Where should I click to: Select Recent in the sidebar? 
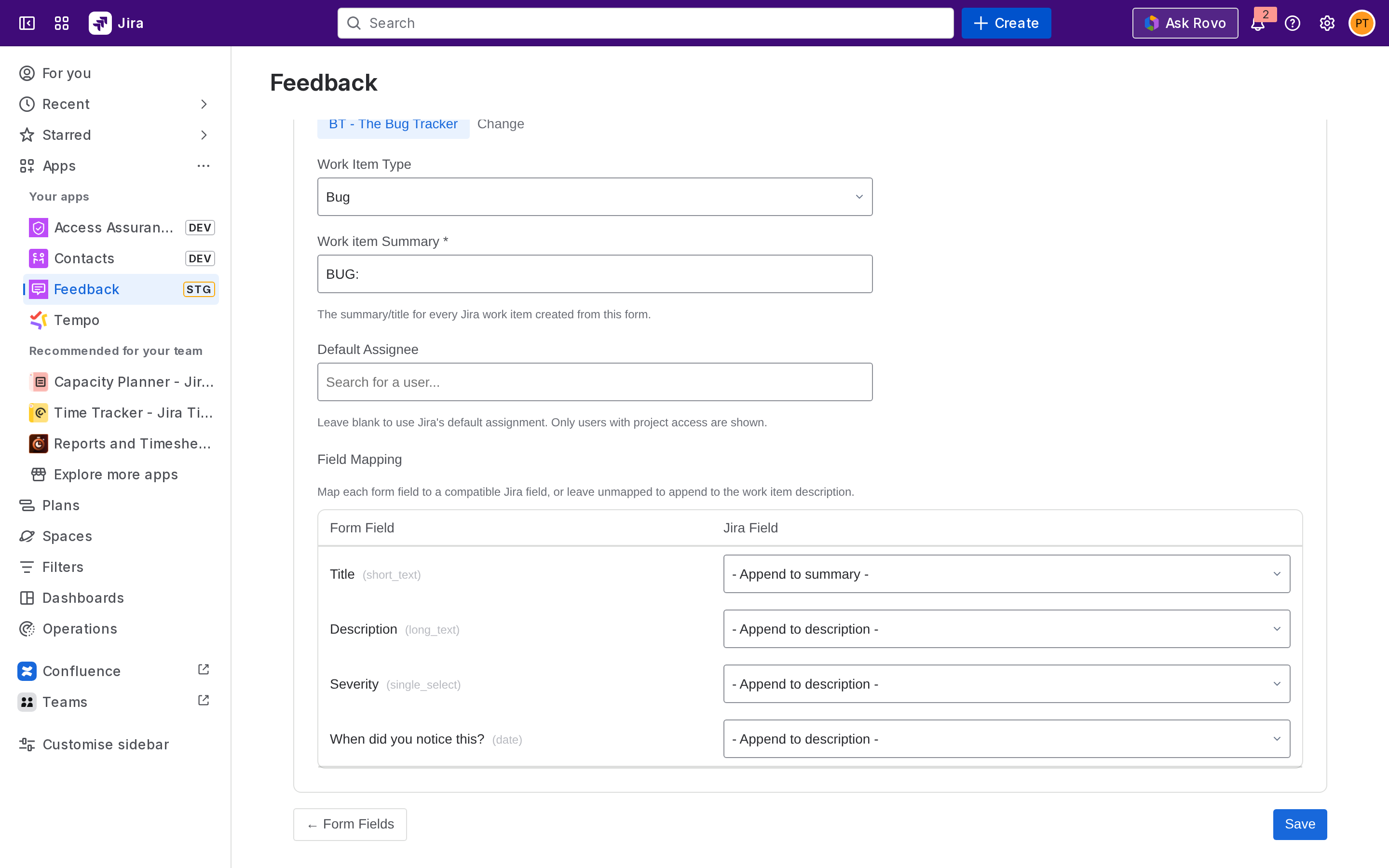click(x=116, y=104)
